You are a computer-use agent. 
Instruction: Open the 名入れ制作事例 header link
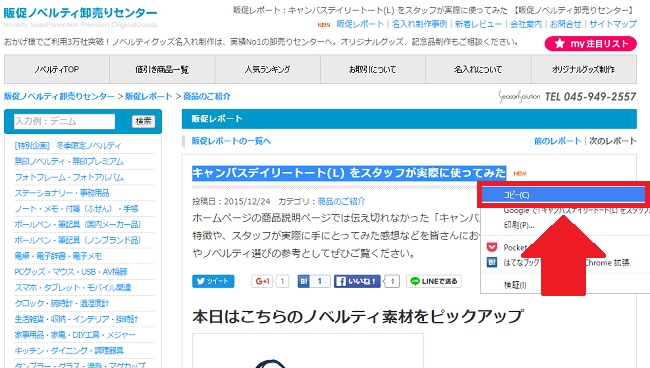(x=419, y=24)
